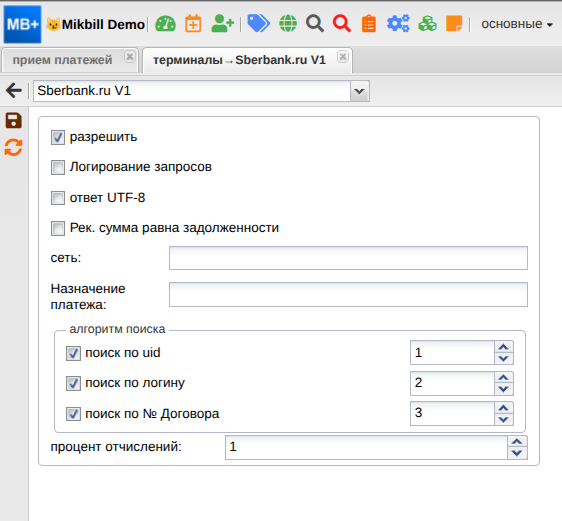
Task: Increase поиск по uid priority value
Action: 504,347
